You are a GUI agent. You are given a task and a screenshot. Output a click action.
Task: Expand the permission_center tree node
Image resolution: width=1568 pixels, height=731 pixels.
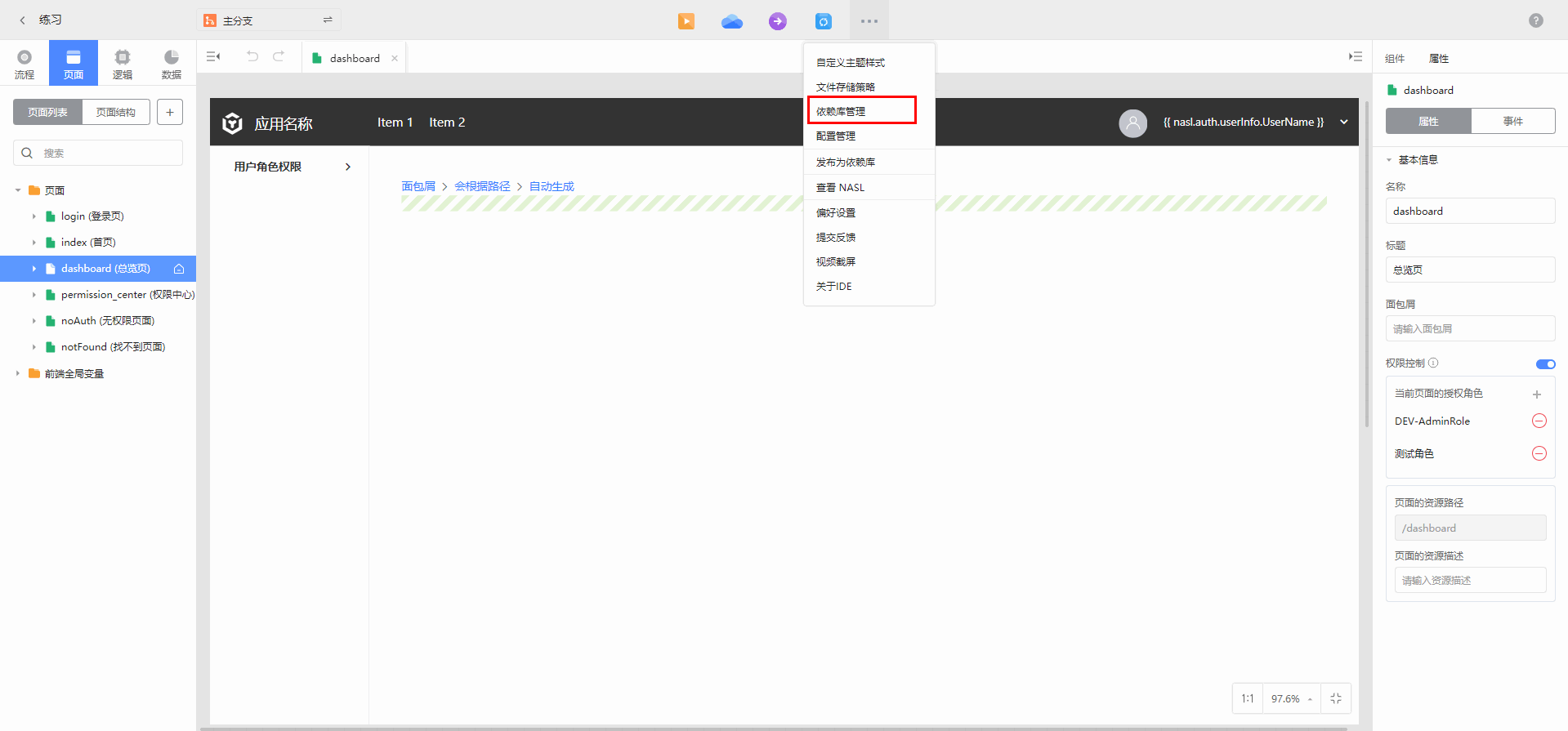click(34, 295)
